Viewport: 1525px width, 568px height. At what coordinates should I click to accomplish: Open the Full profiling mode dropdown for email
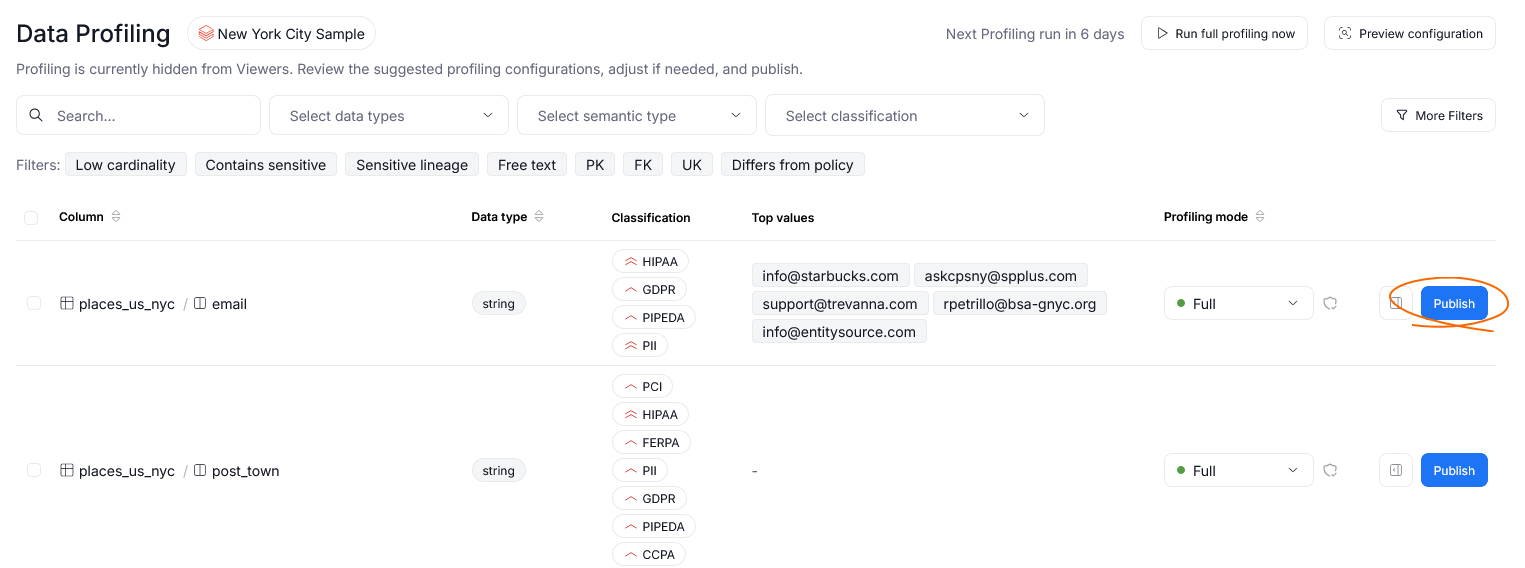click(1239, 303)
